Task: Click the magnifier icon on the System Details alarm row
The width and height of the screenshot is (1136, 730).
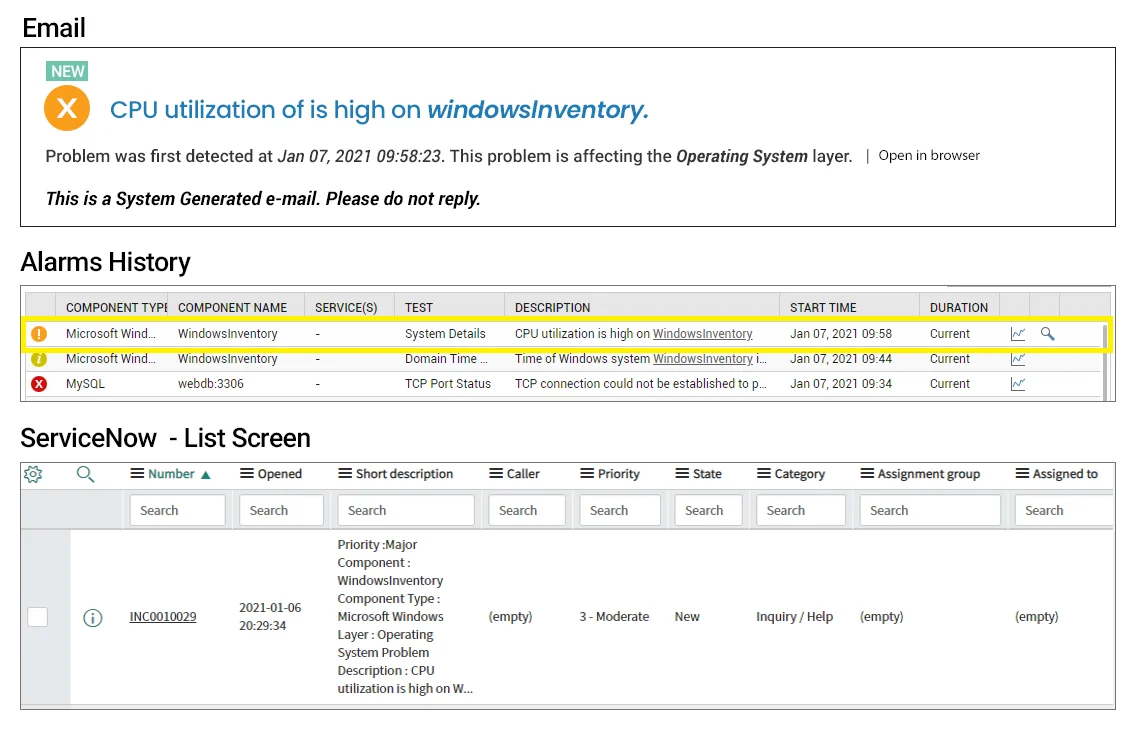Action: (x=1048, y=334)
